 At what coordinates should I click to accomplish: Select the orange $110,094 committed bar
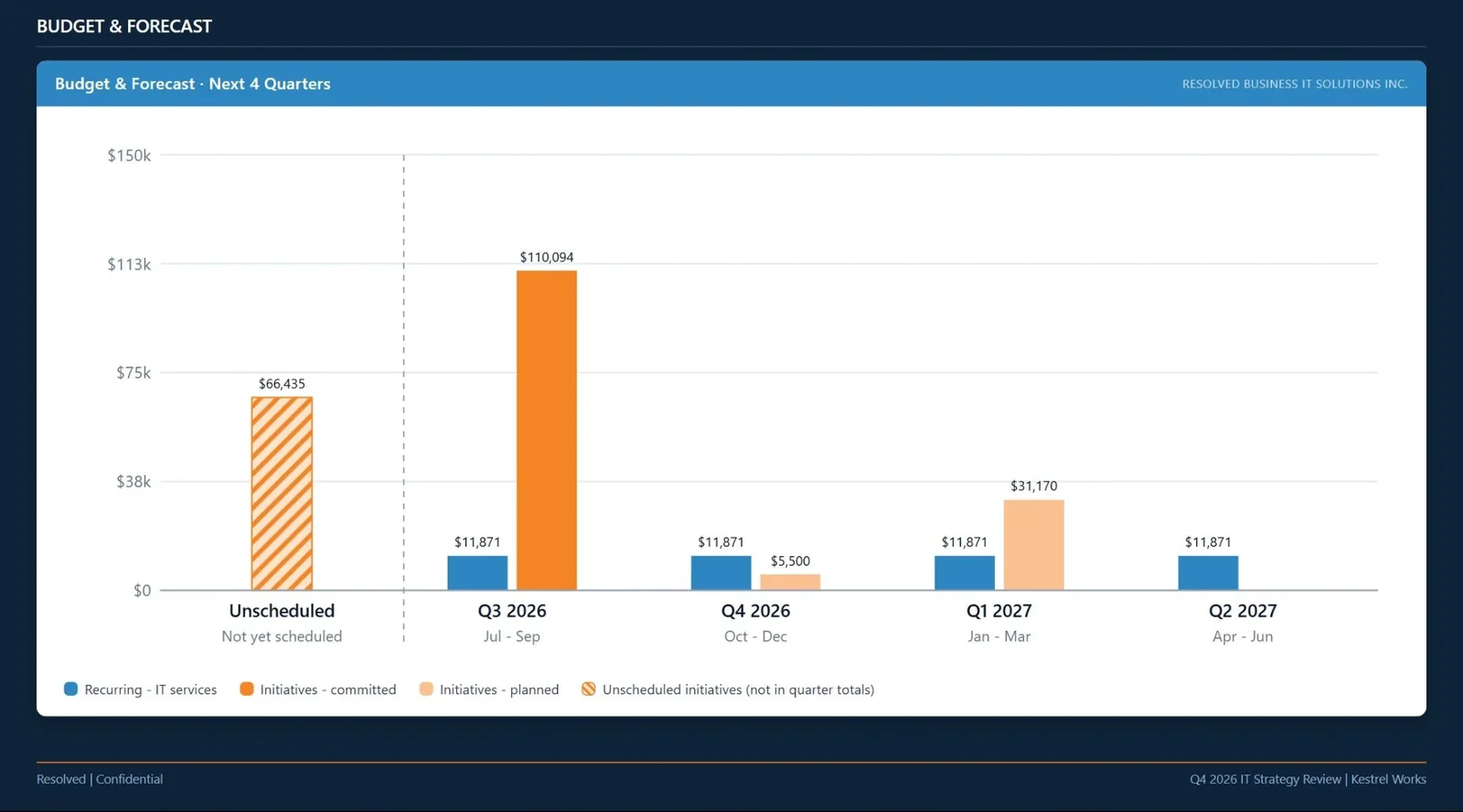point(547,431)
